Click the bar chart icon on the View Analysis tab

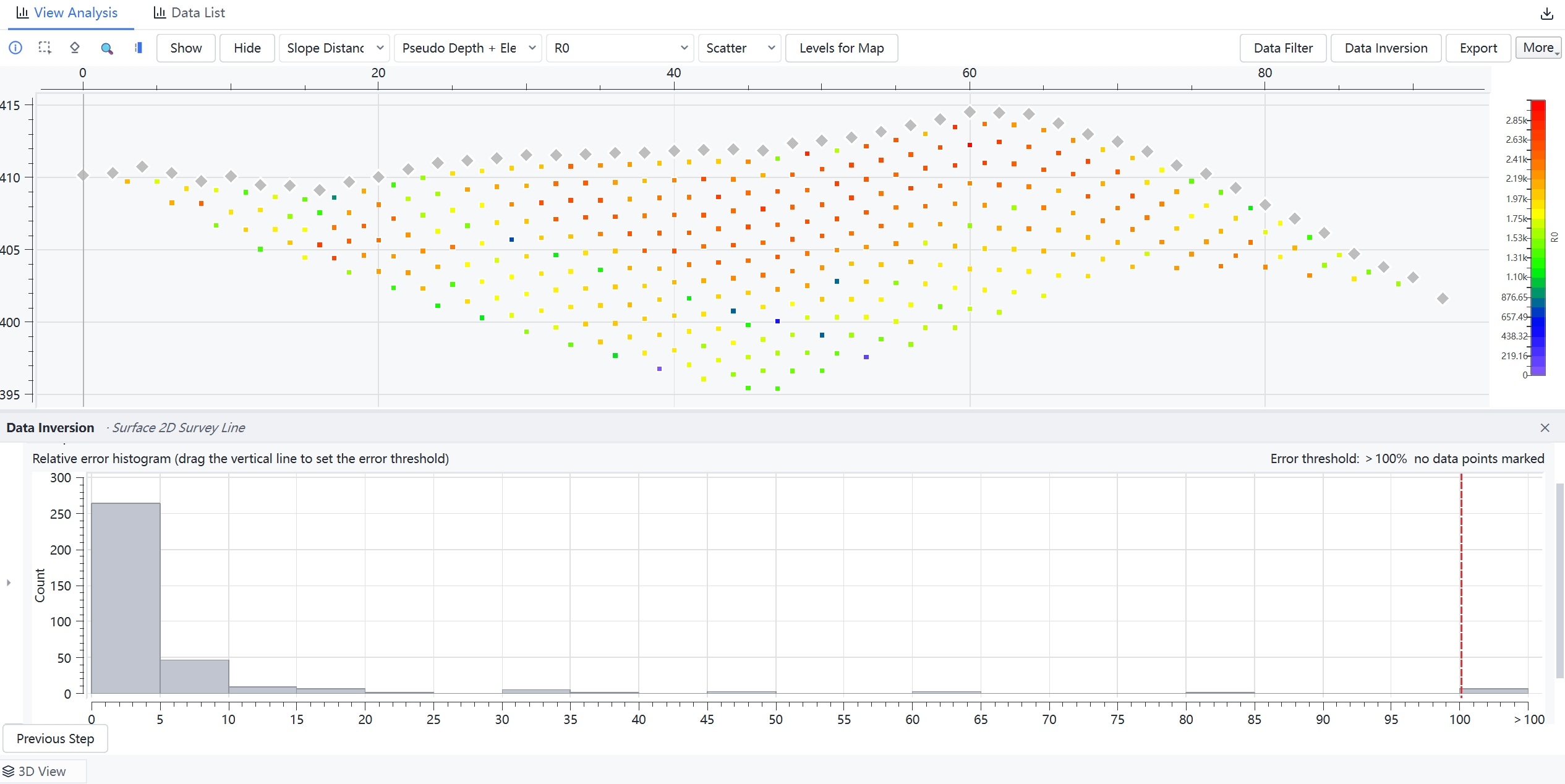click(x=22, y=12)
